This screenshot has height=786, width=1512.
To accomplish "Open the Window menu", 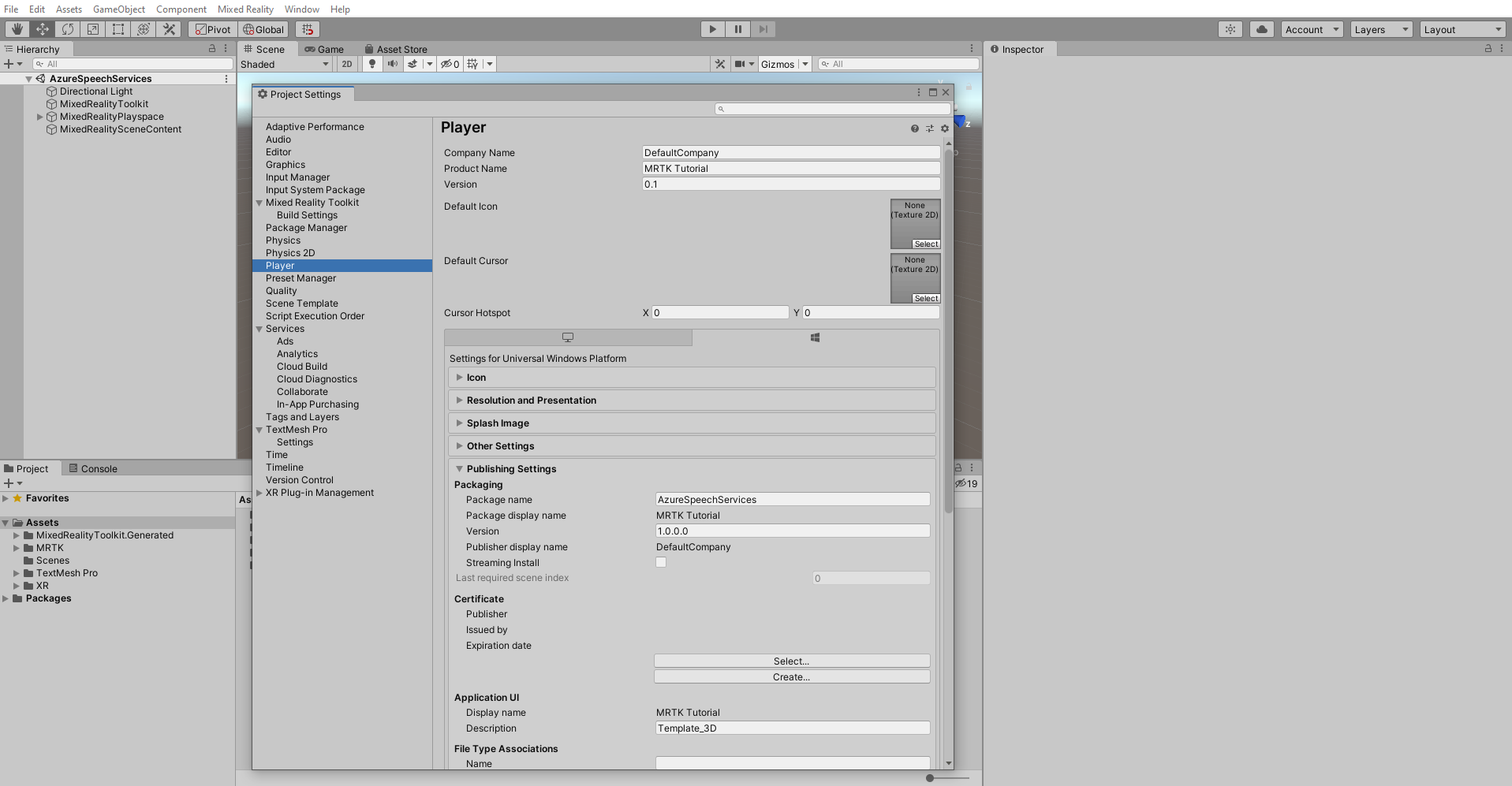I will pos(302,9).
